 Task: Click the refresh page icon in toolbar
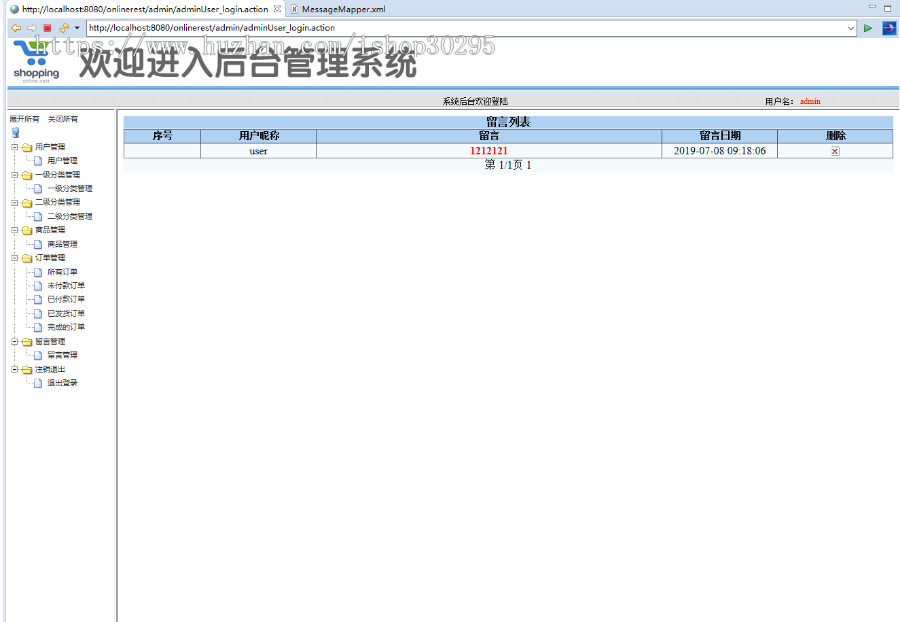pos(63,27)
